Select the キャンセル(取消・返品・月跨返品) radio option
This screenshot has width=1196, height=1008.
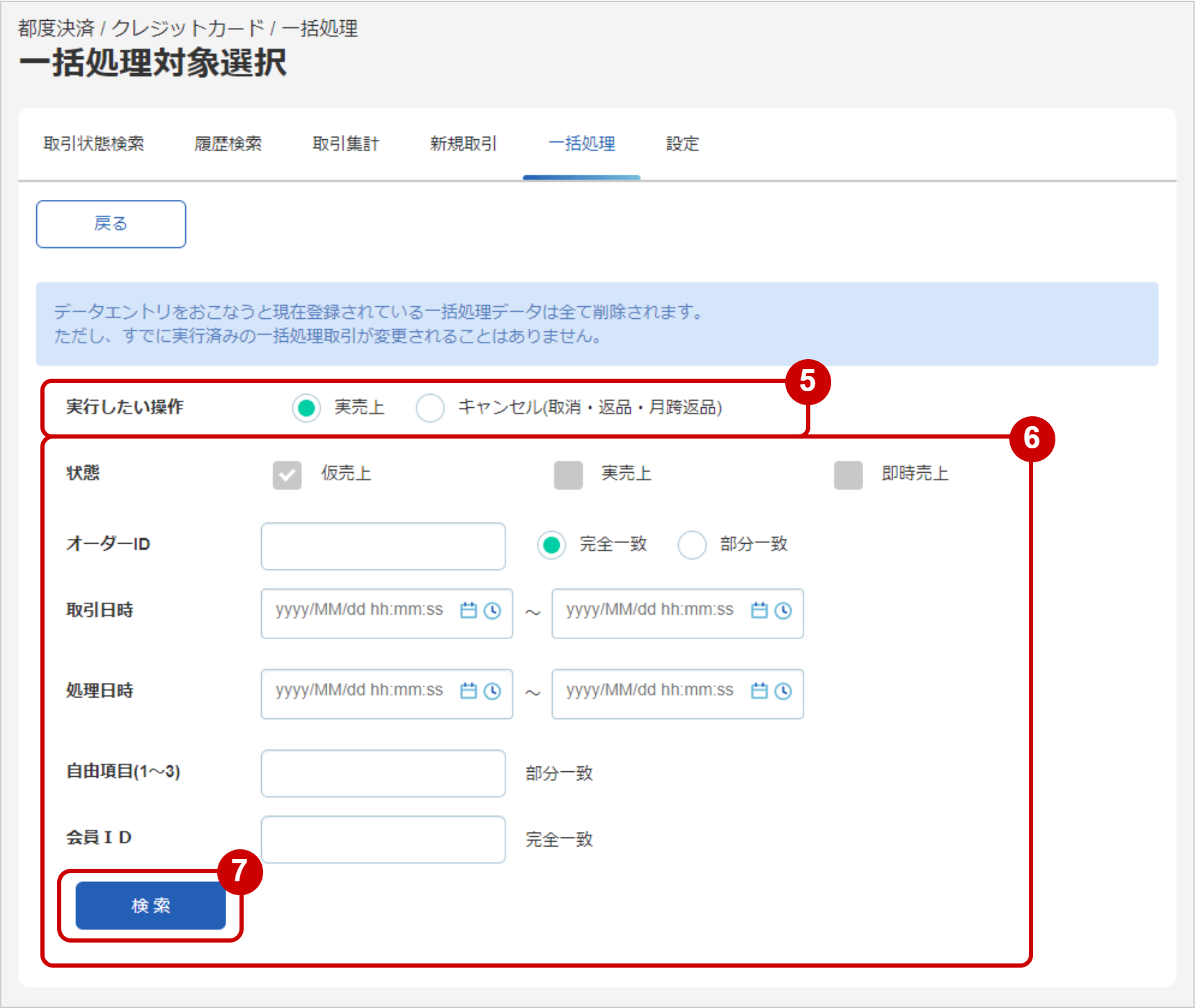click(x=430, y=409)
